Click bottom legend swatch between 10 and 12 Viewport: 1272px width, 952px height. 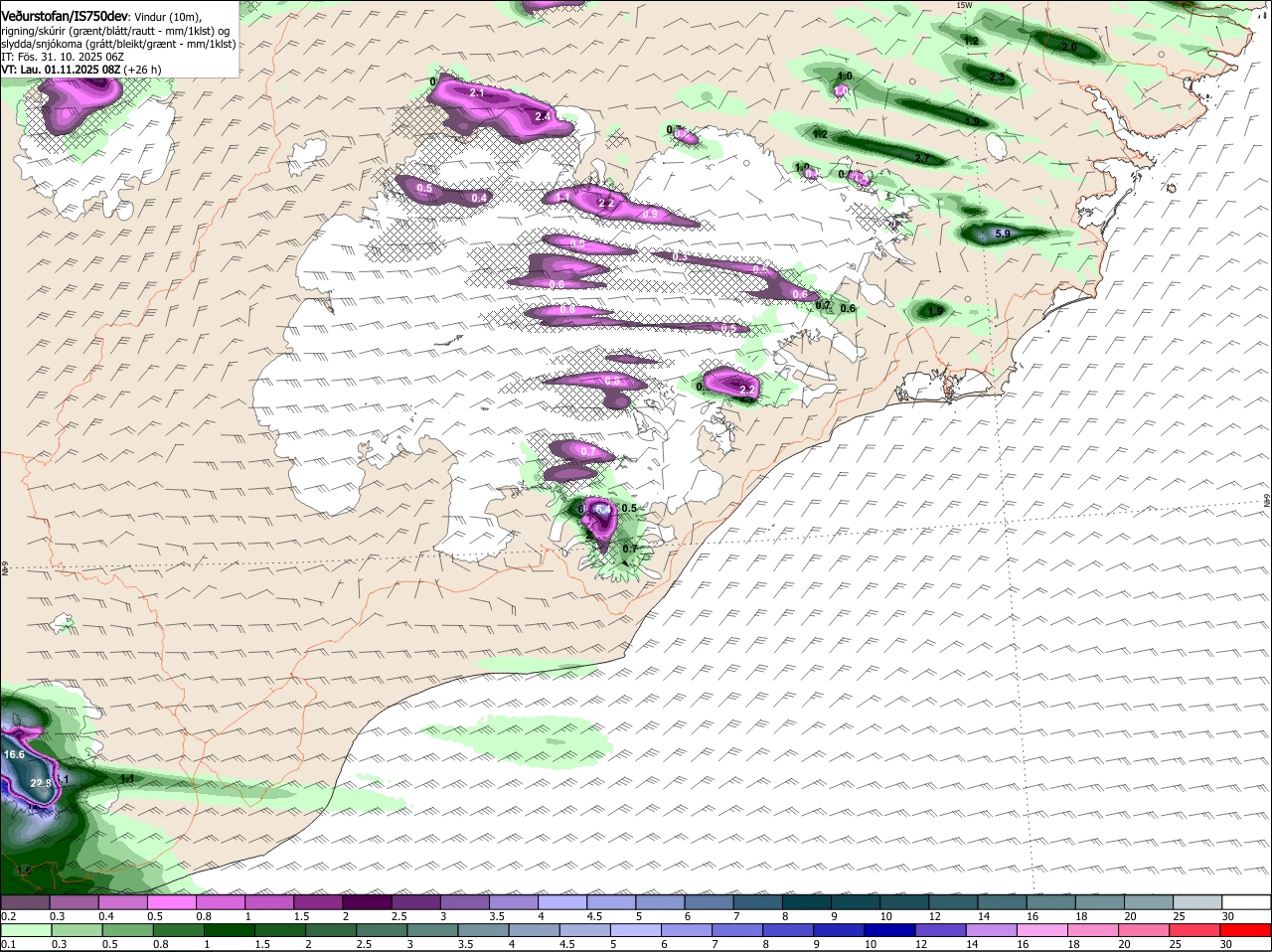tap(891, 930)
